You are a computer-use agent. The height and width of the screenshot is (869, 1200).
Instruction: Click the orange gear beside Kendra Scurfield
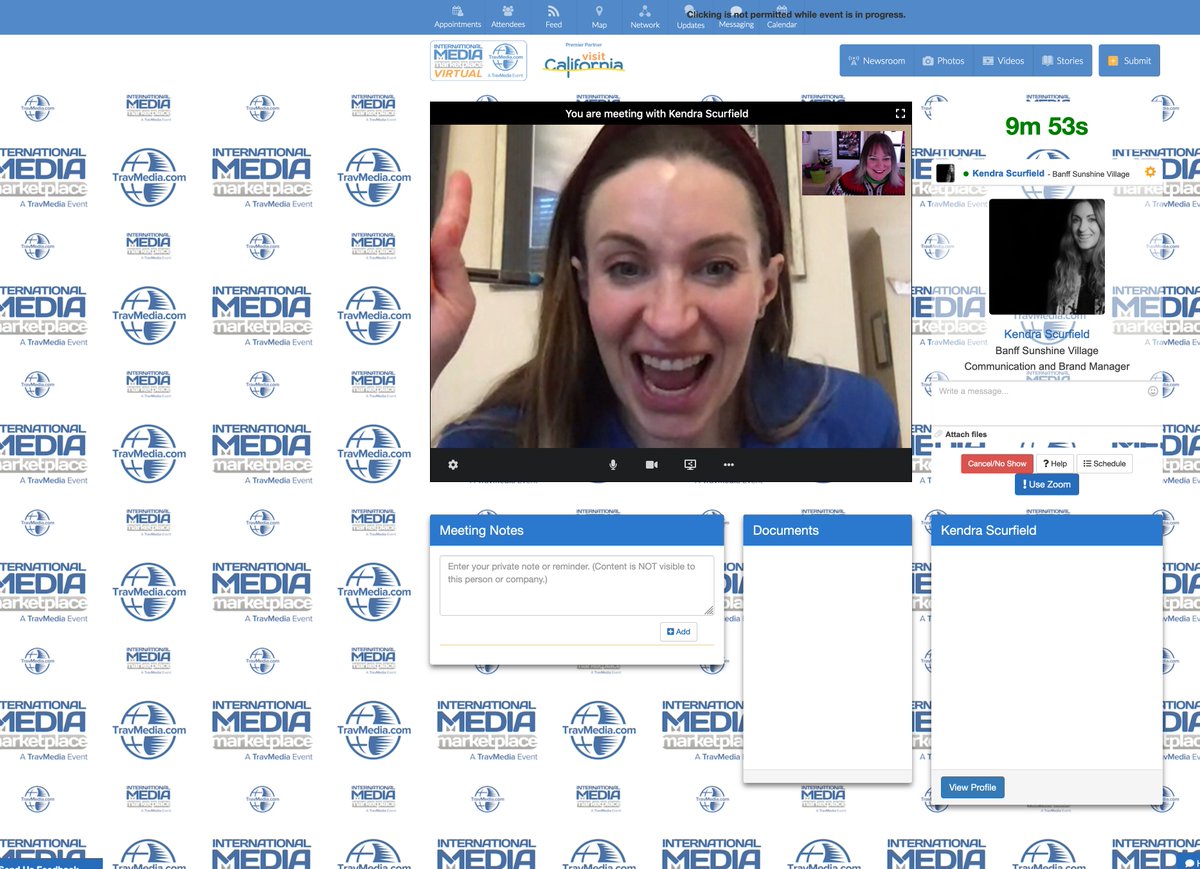pos(1150,172)
